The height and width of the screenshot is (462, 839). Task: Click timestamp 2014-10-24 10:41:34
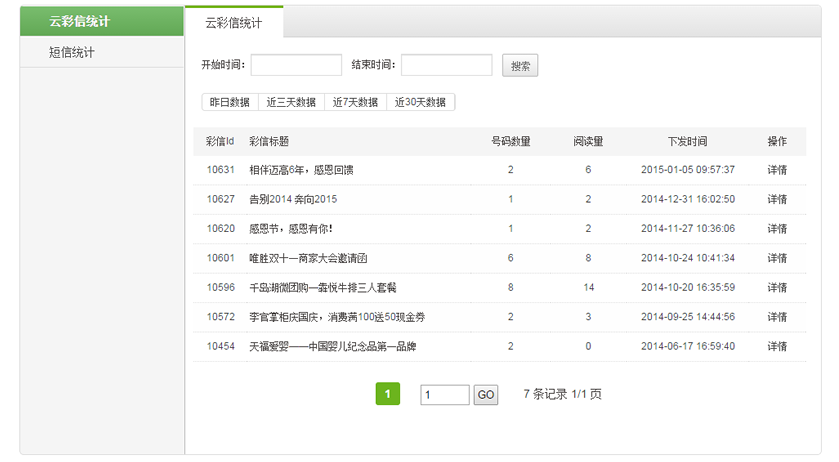(688, 258)
